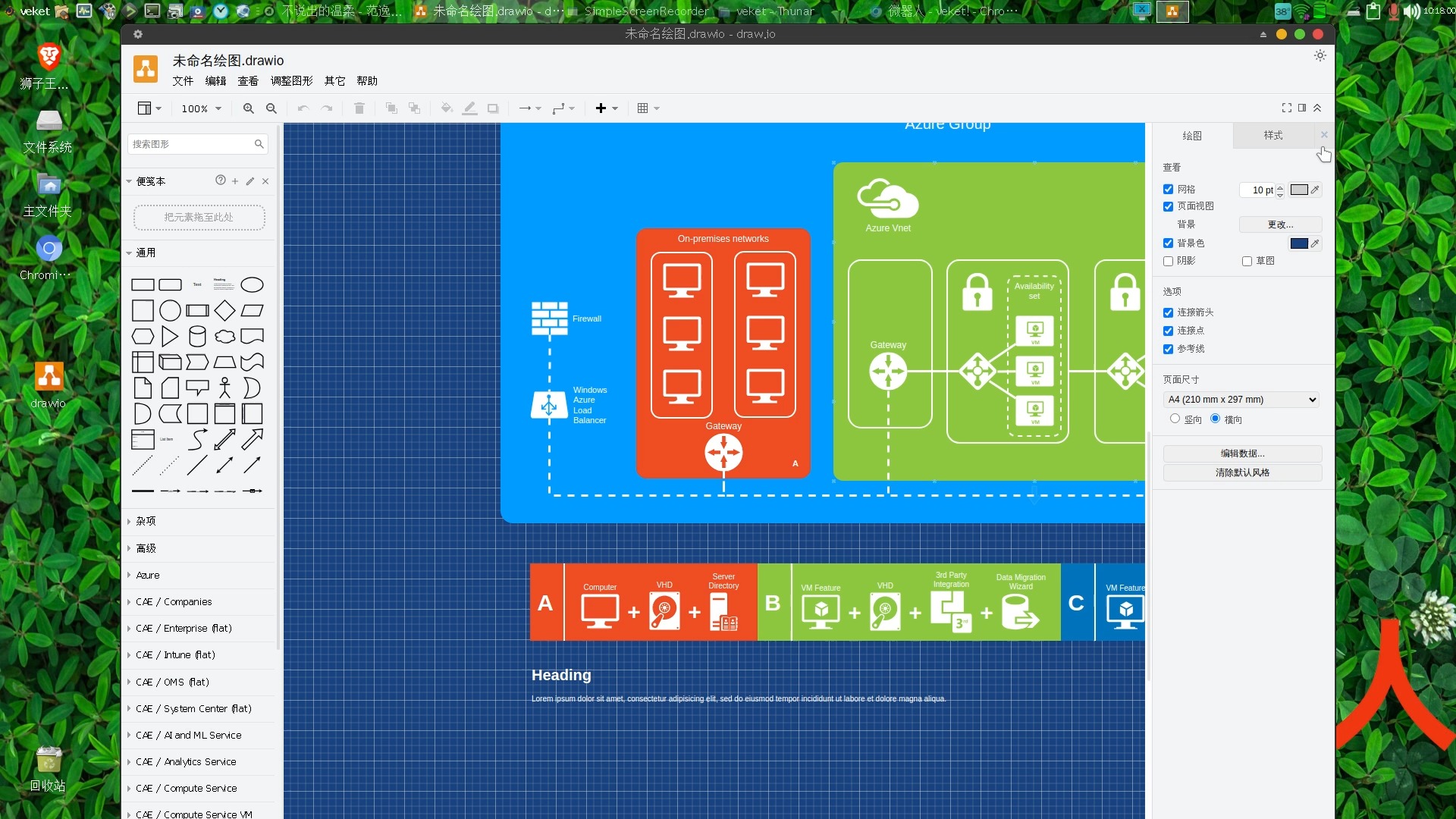Toggle the 连接箭头 checkbox
1456x819 pixels.
(1168, 313)
